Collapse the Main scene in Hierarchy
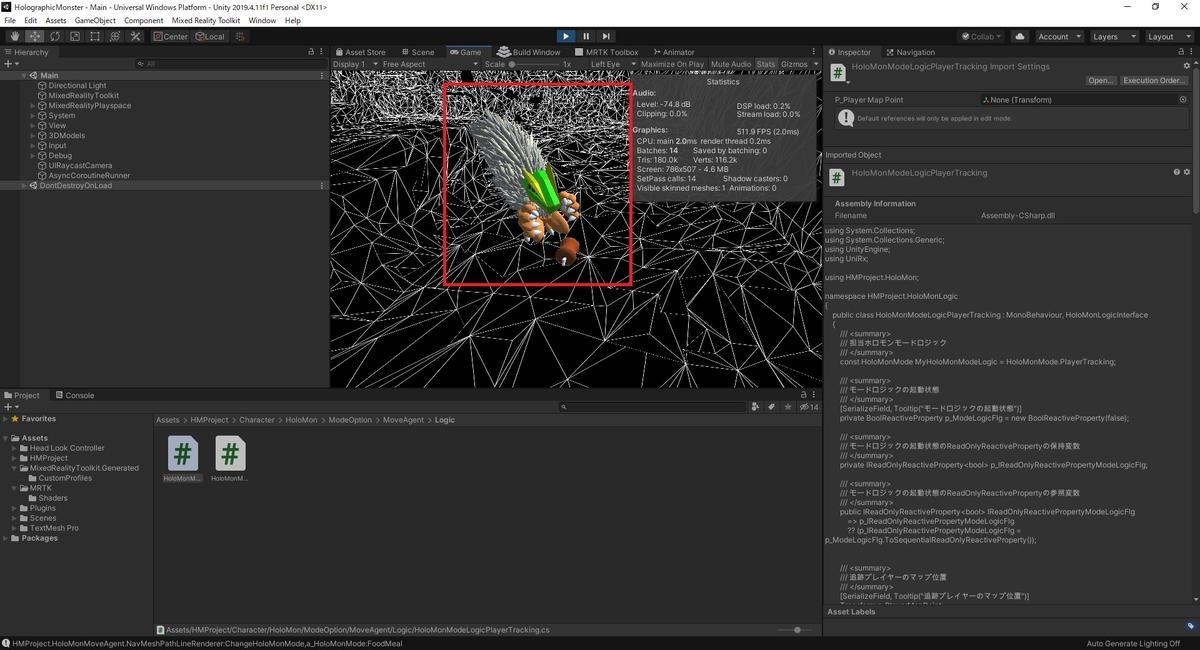 (24, 76)
